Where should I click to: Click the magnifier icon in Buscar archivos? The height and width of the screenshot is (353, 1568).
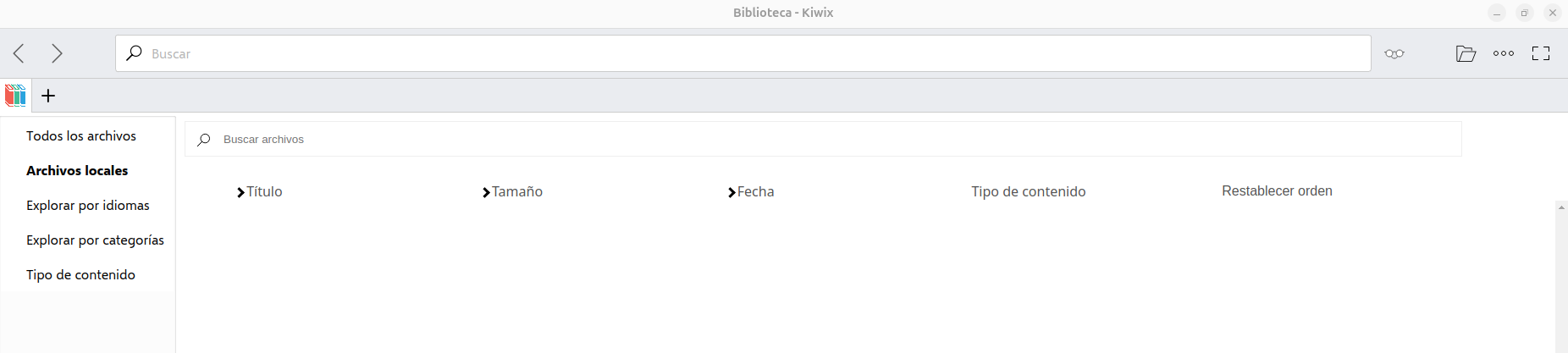point(204,140)
